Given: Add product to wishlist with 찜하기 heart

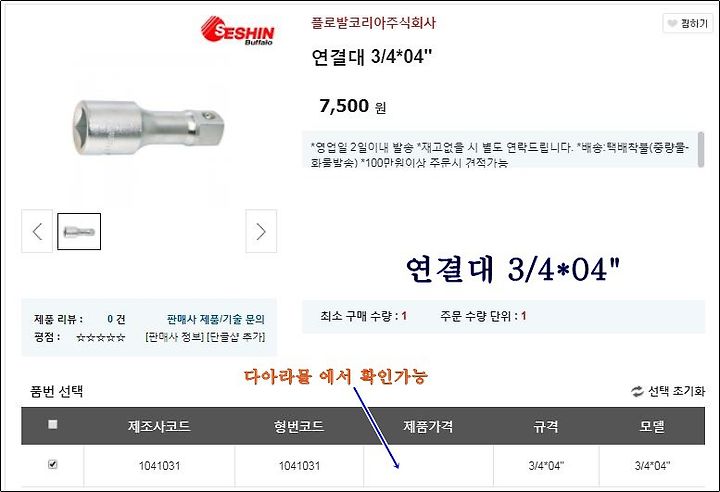Looking at the screenshot, I should [687, 23].
